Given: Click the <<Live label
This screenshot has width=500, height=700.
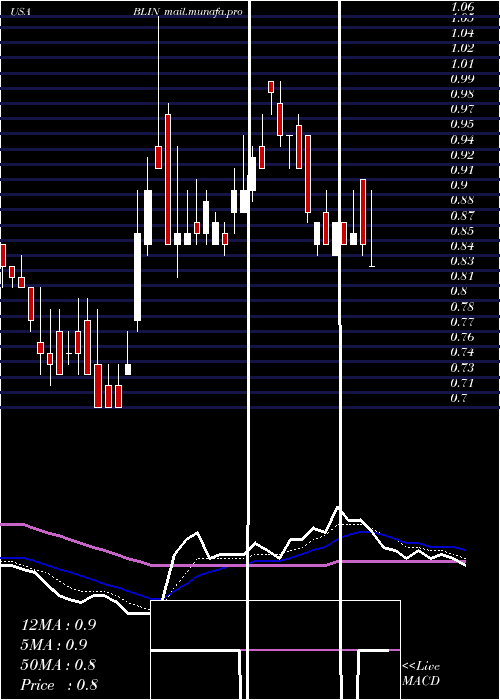Looking at the screenshot, I should 421,667.
